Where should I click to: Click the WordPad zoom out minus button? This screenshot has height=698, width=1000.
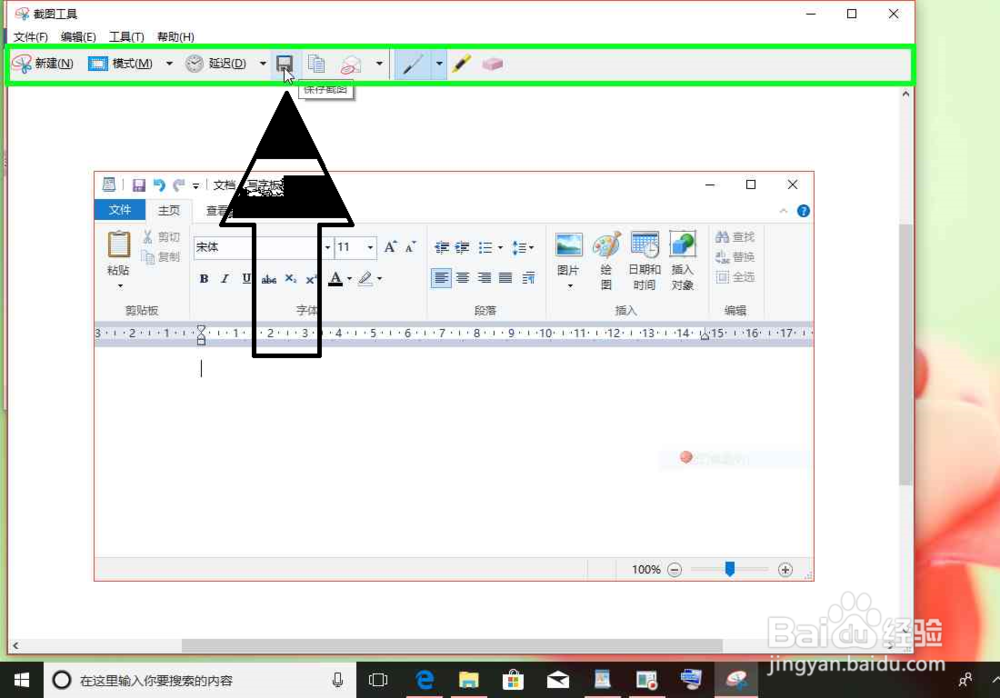click(674, 569)
